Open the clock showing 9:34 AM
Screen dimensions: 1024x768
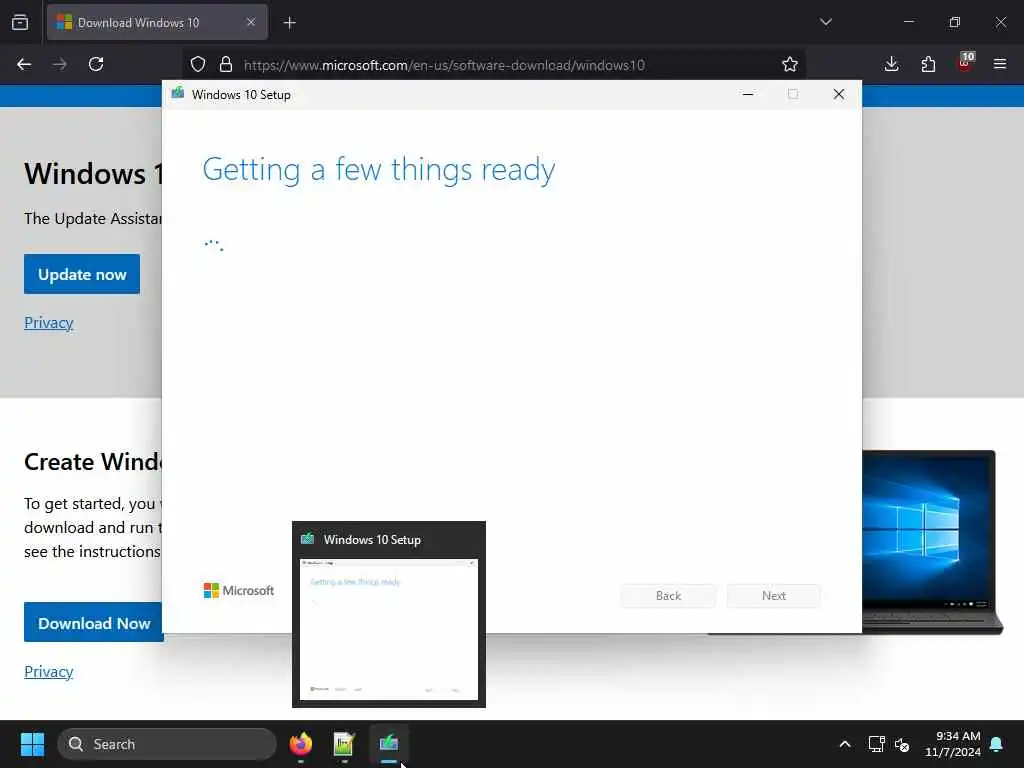tap(953, 744)
